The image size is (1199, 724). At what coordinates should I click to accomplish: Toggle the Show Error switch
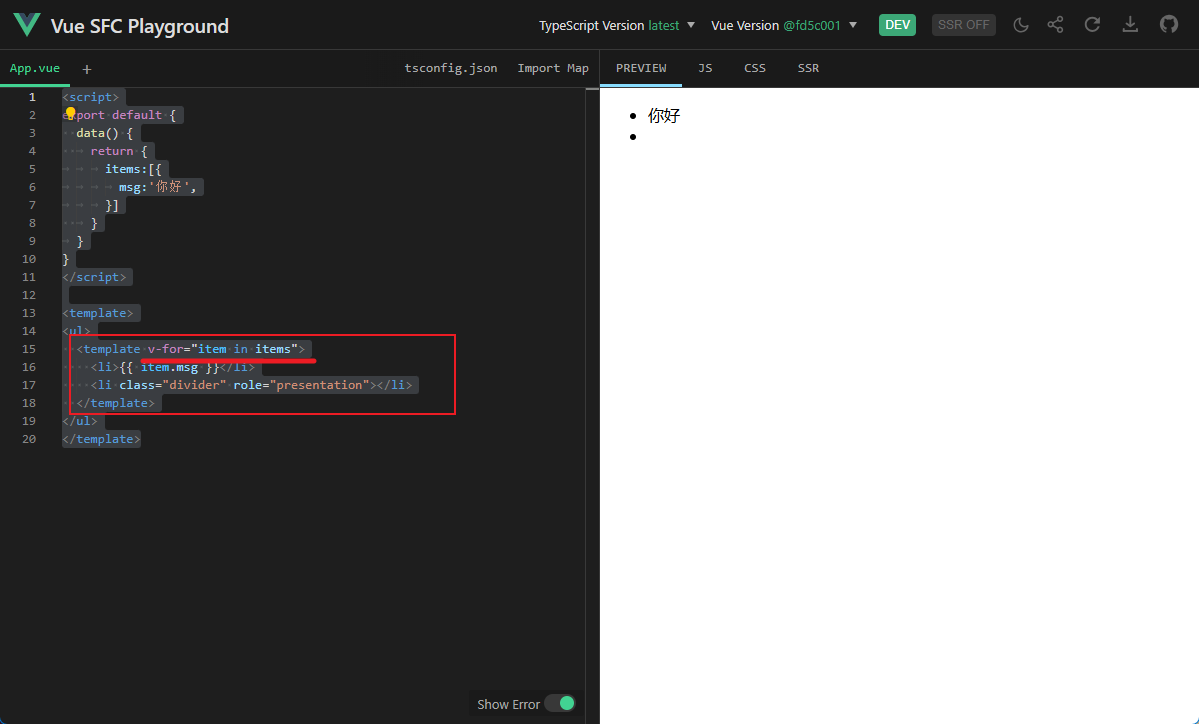point(561,703)
